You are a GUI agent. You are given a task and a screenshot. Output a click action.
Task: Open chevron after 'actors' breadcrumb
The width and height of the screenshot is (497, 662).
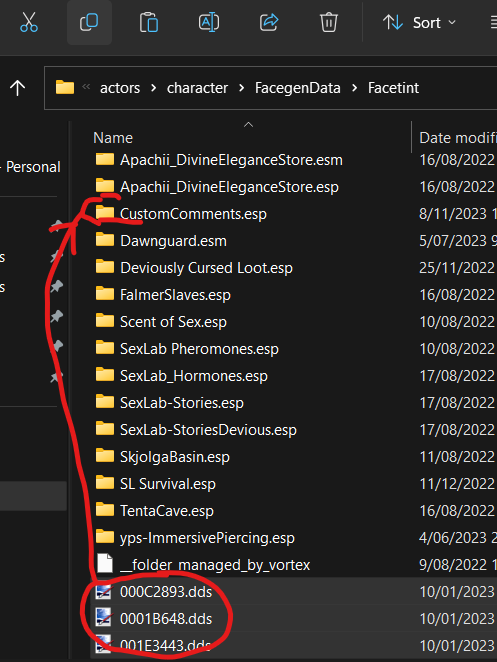[x=153, y=88]
